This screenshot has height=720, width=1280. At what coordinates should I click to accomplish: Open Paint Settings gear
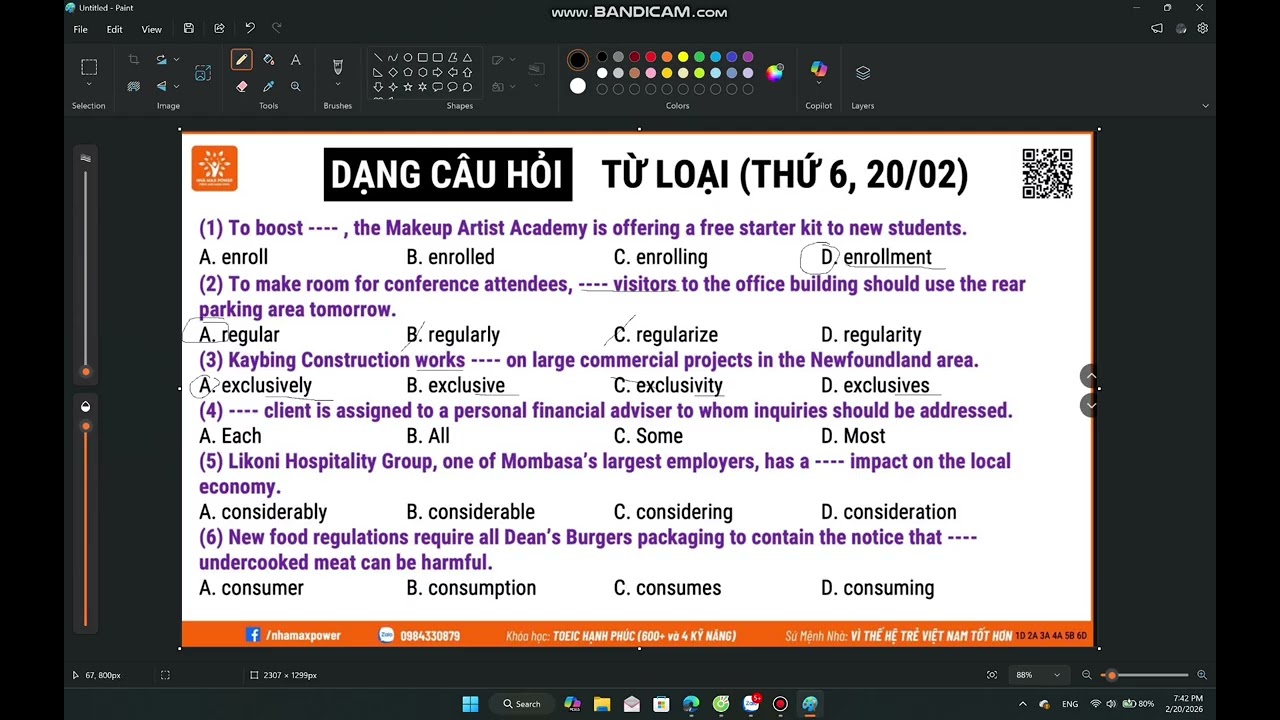point(1203,29)
